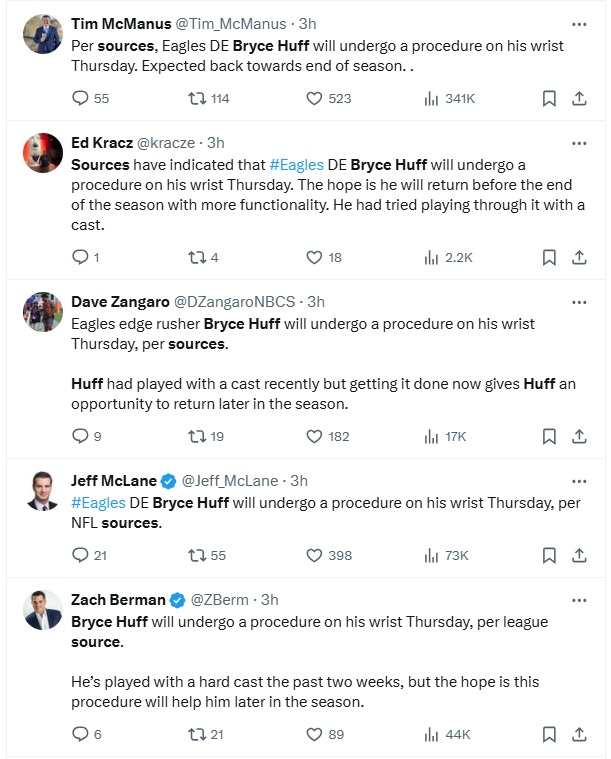Viewport: 611px width, 759px height.
Task: Like Dave Zangaro's tweet
Action: tap(314, 436)
